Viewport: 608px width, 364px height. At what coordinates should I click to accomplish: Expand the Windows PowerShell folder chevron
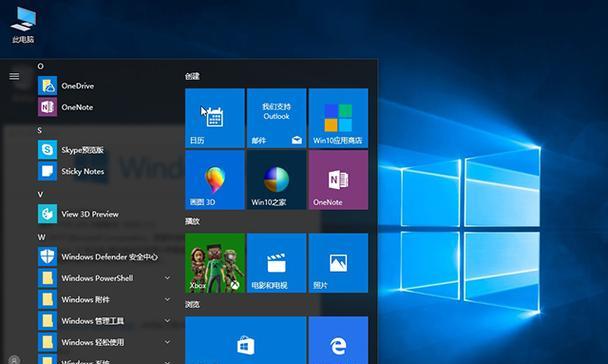[x=167, y=278]
